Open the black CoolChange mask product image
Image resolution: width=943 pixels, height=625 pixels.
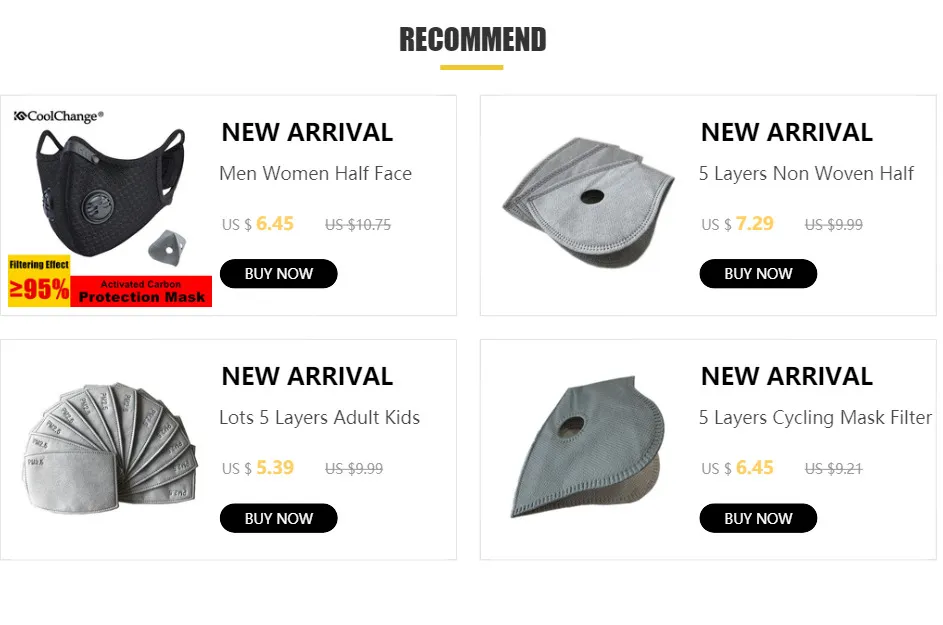[110, 205]
